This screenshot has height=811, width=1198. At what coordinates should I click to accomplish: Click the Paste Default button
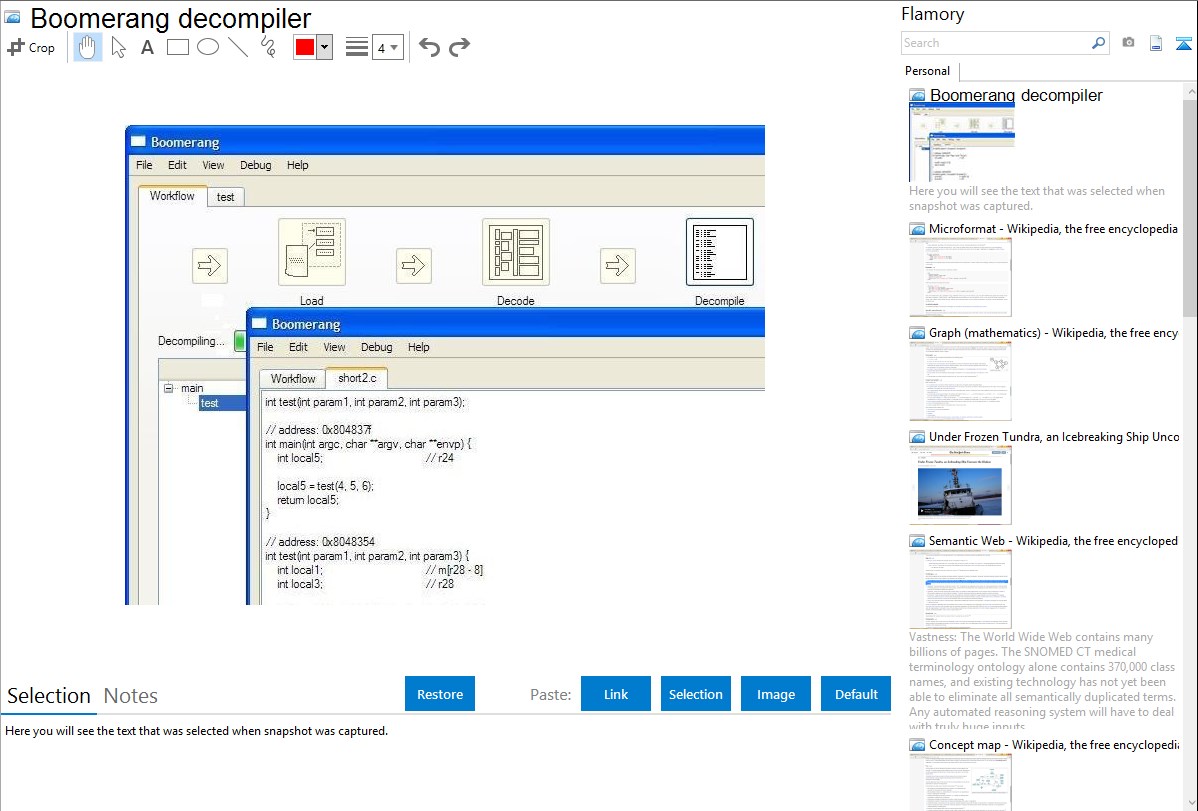tap(856, 694)
